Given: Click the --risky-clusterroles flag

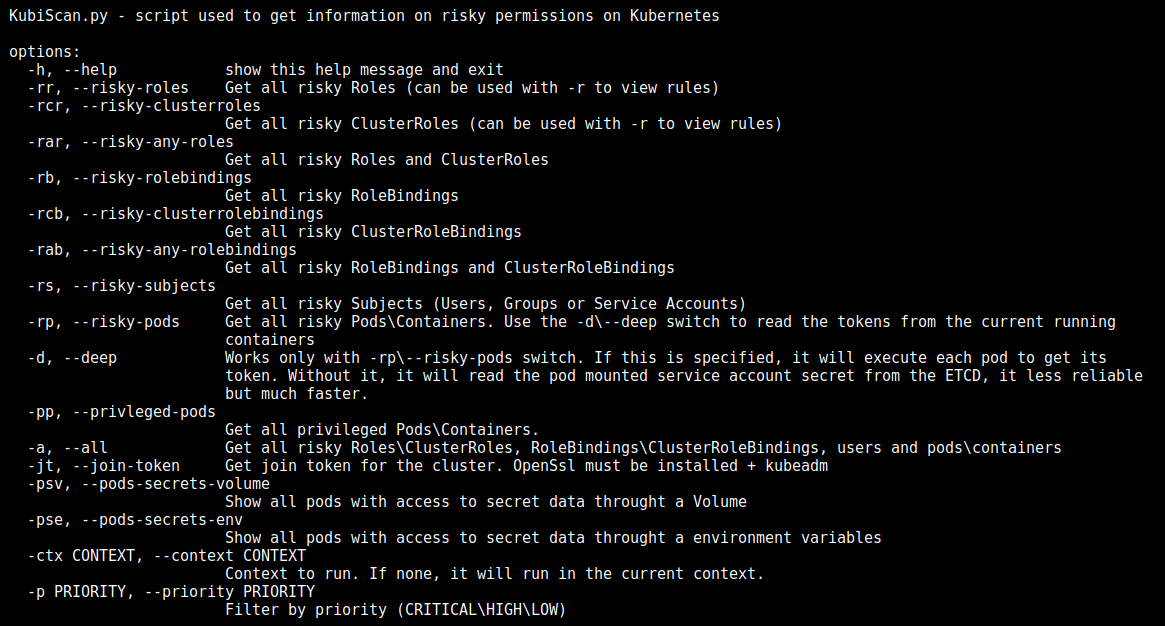Looking at the screenshot, I should tap(171, 106).
